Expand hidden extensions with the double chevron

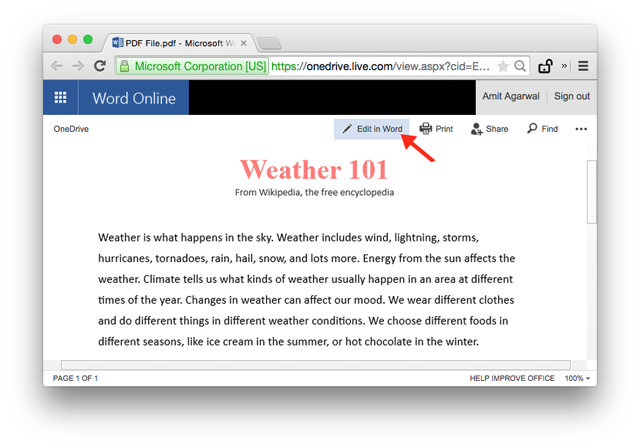(564, 66)
